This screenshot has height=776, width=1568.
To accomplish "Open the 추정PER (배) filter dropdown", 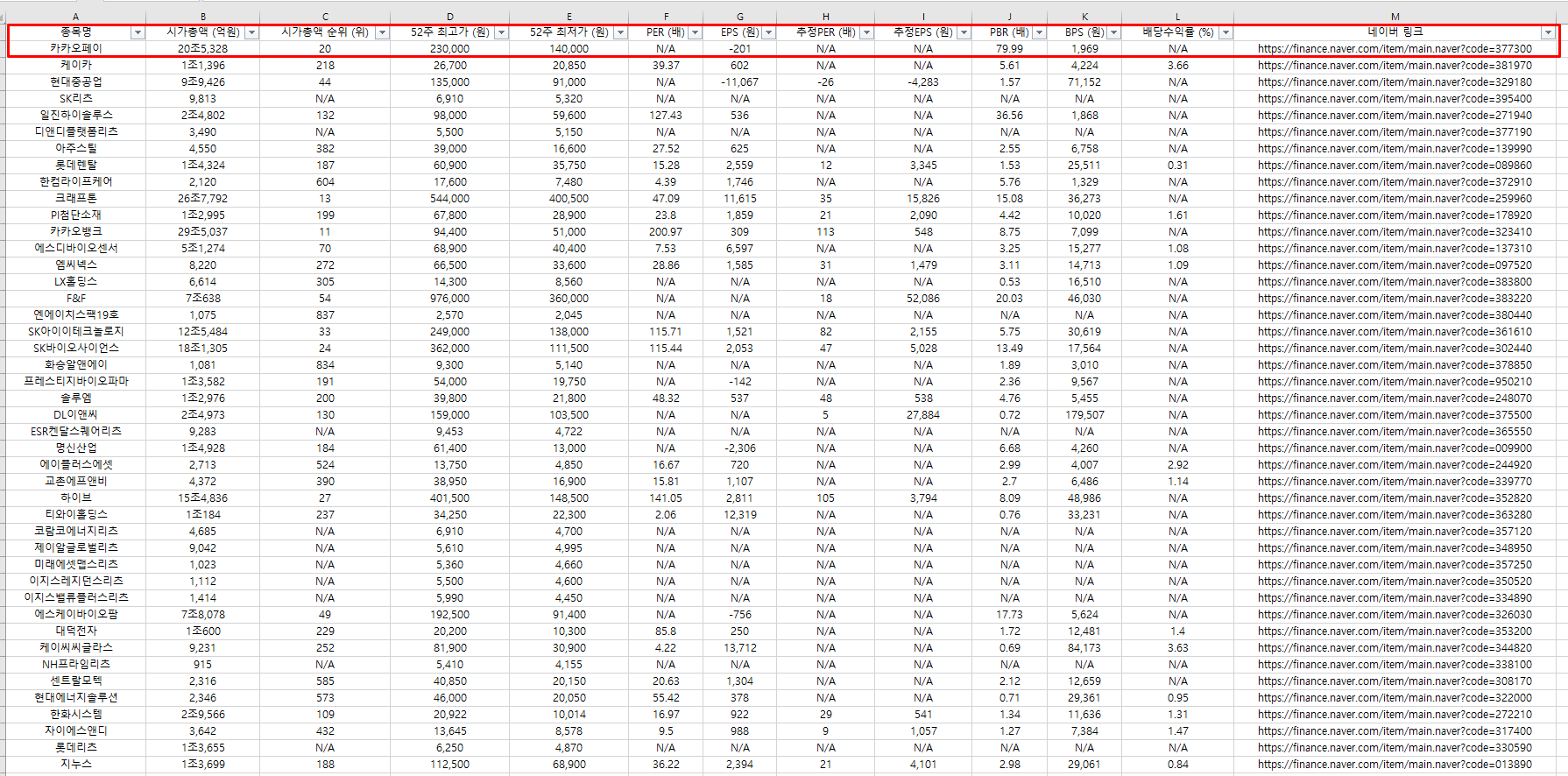I will coord(866,32).
